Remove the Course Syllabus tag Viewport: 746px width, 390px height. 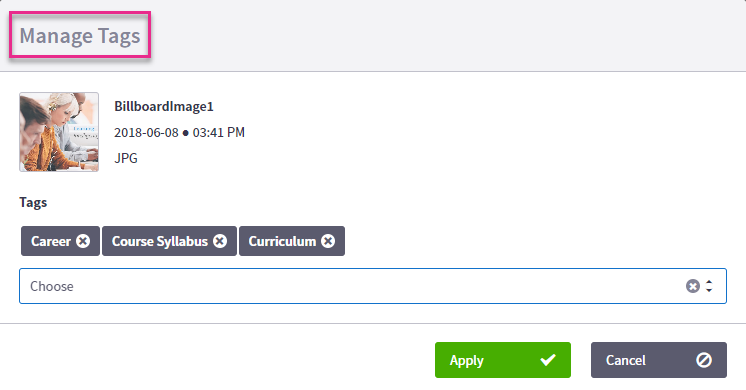[x=220, y=241]
